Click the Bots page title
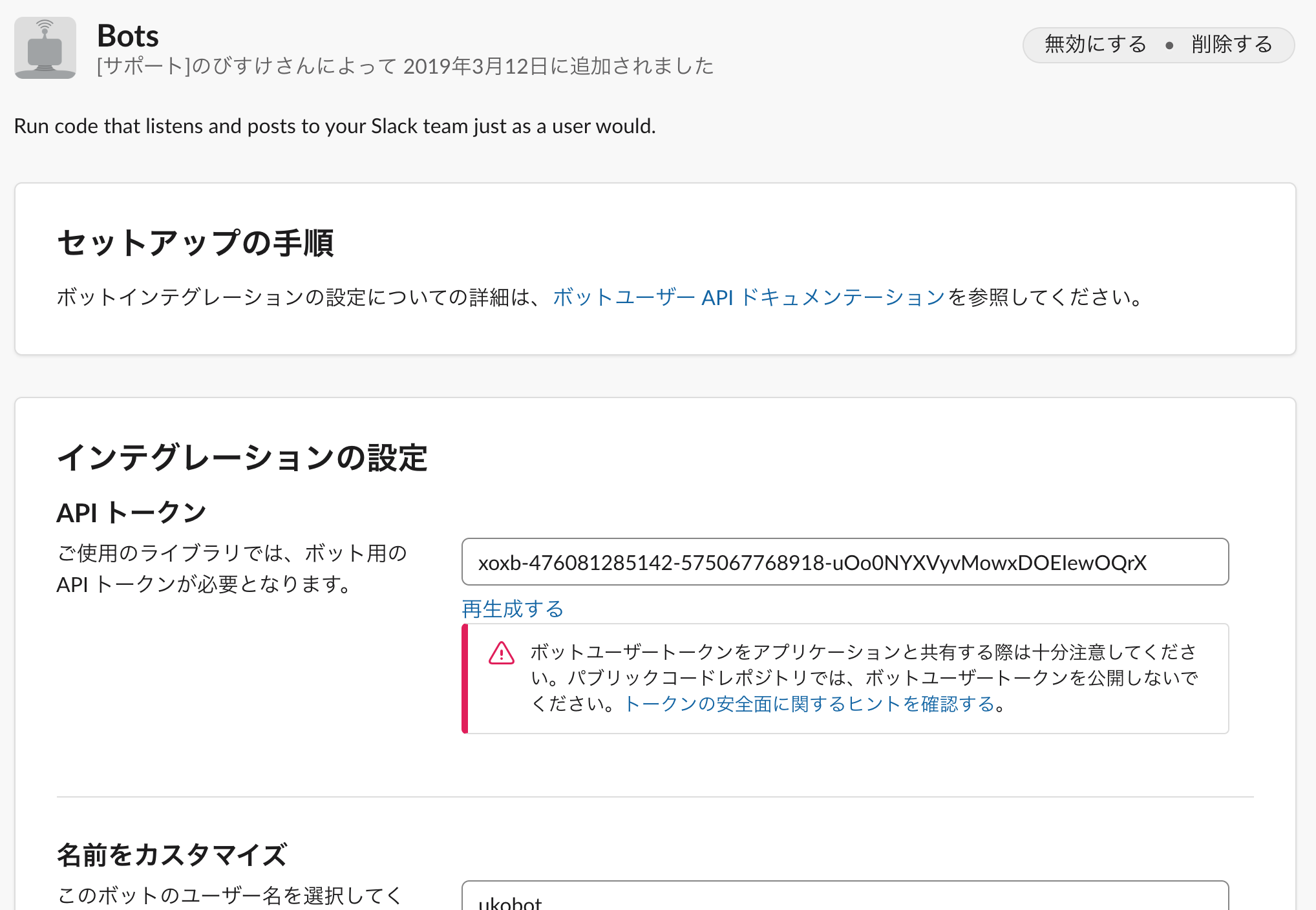 (127, 36)
